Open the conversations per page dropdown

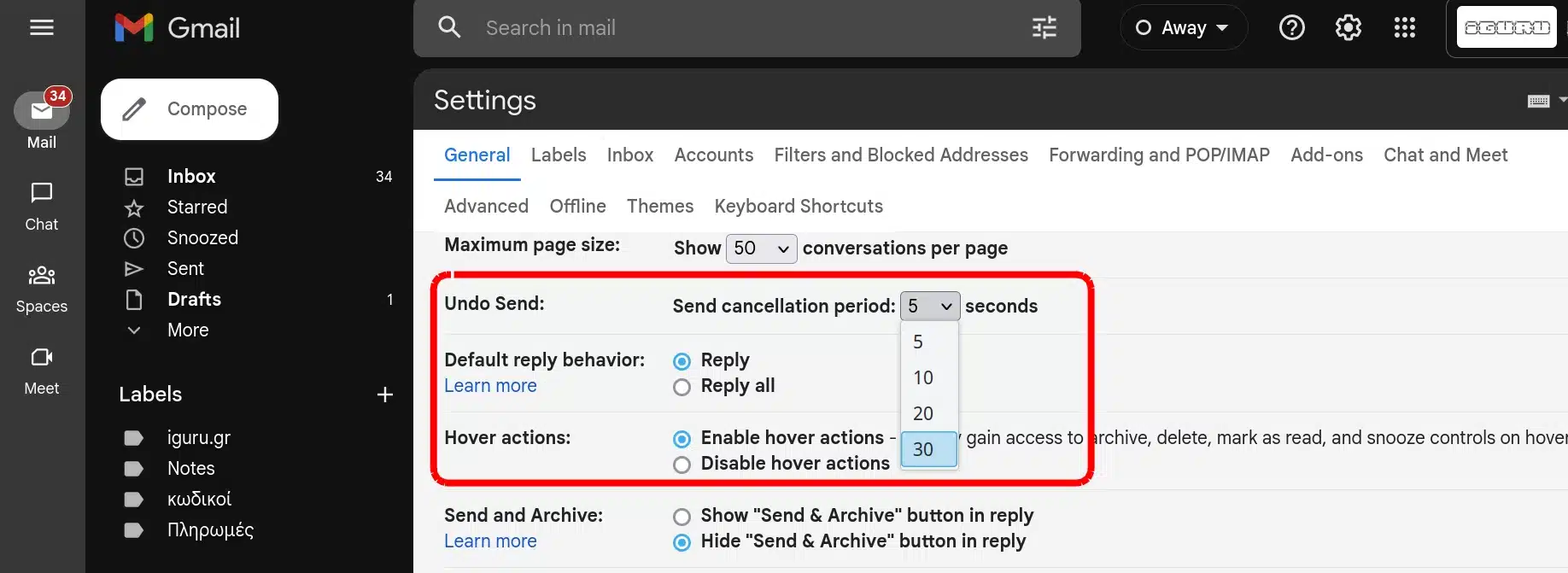[761, 248]
